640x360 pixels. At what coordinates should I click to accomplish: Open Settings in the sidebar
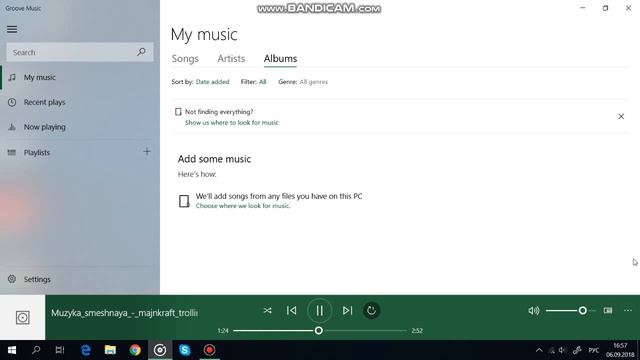point(80,279)
